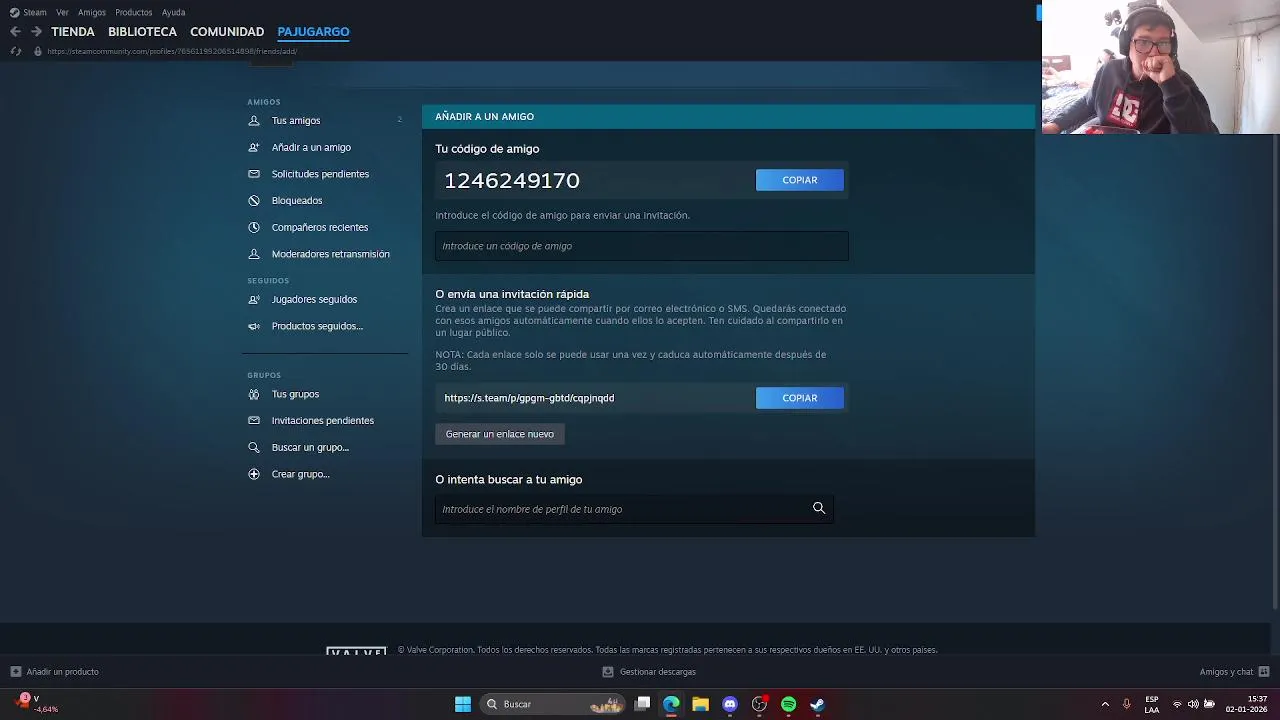Image resolution: width=1280 pixels, height=720 pixels.
Task: Click the add-friend icon in the sidebar
Action: (x=254, y=147)
